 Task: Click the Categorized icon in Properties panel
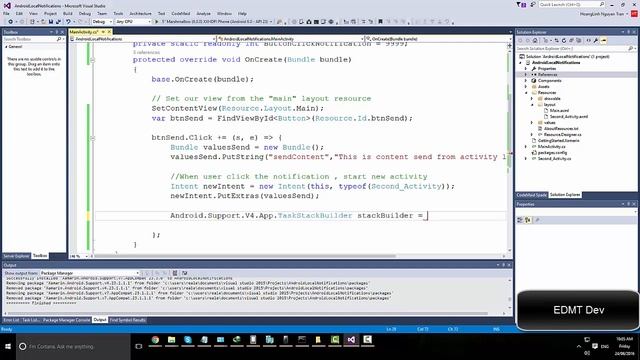click(x=520, y=220)
